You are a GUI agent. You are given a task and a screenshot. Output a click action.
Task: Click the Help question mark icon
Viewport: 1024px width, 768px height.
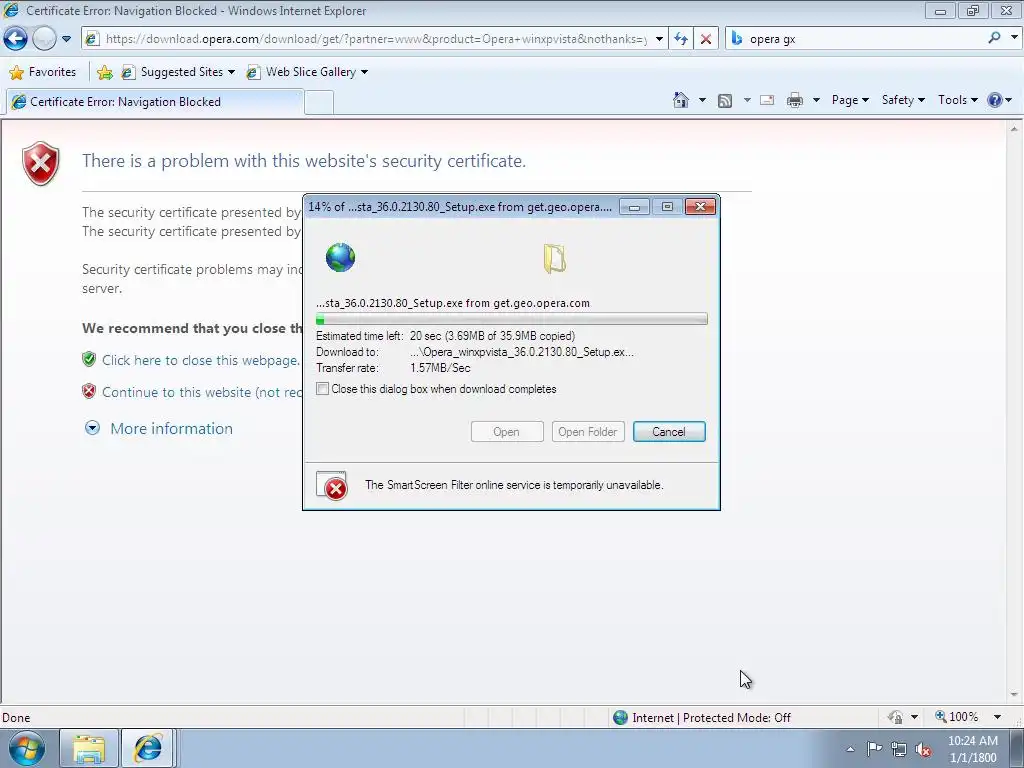995,100
